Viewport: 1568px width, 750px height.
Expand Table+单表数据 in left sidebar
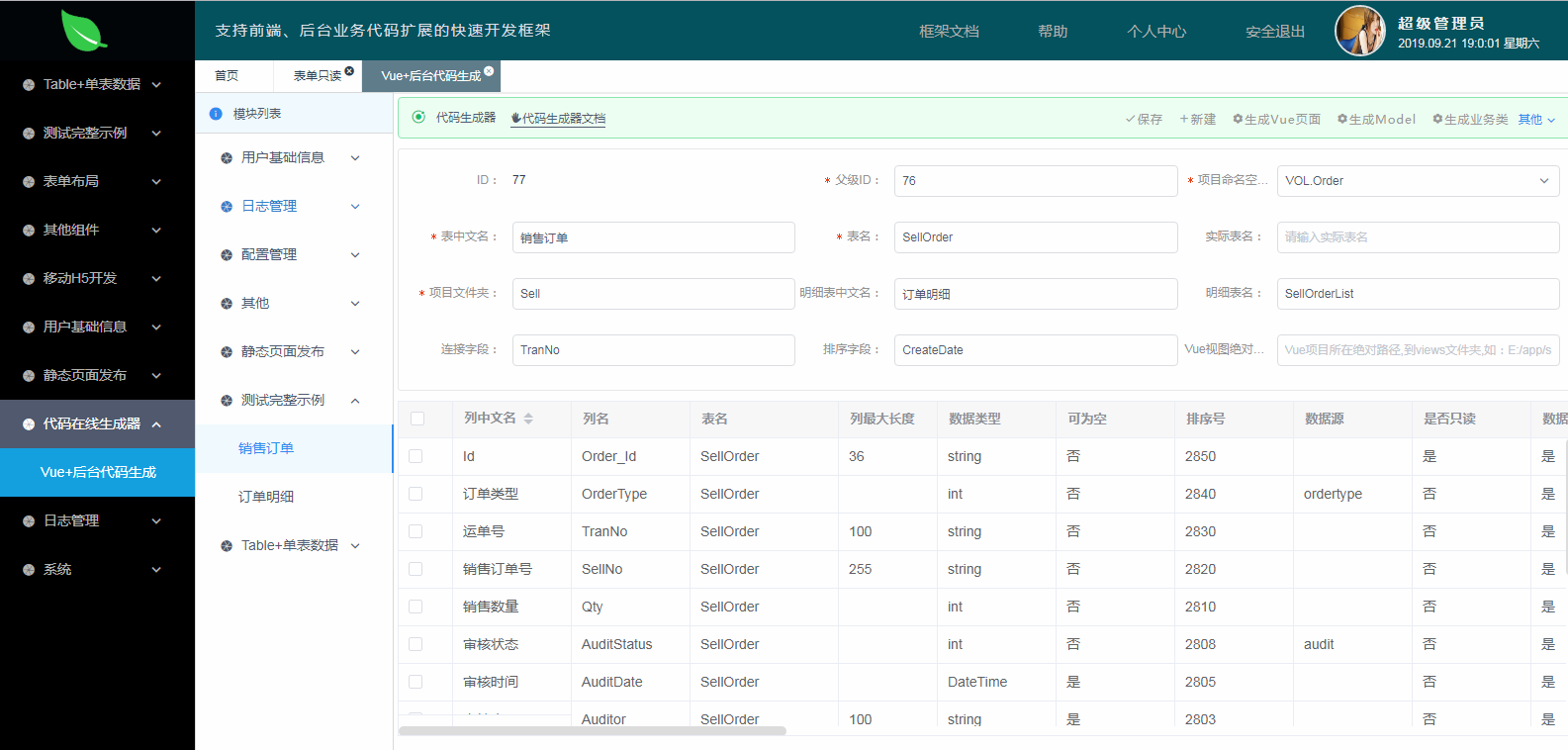[x=97, y=85]
